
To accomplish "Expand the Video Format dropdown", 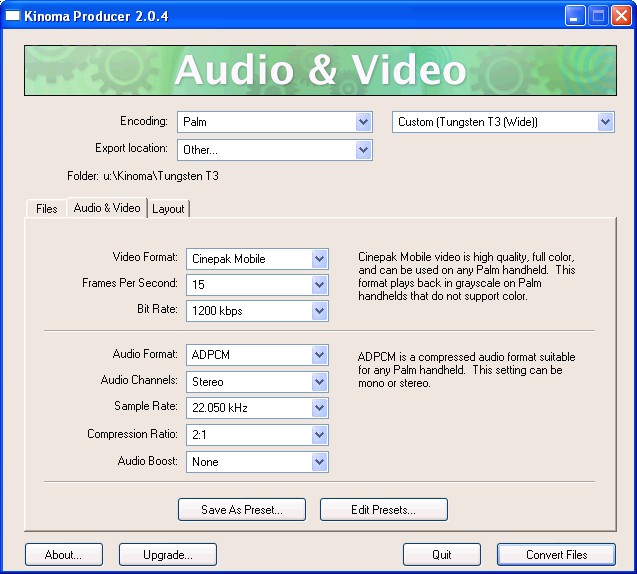I will point(257,259).
